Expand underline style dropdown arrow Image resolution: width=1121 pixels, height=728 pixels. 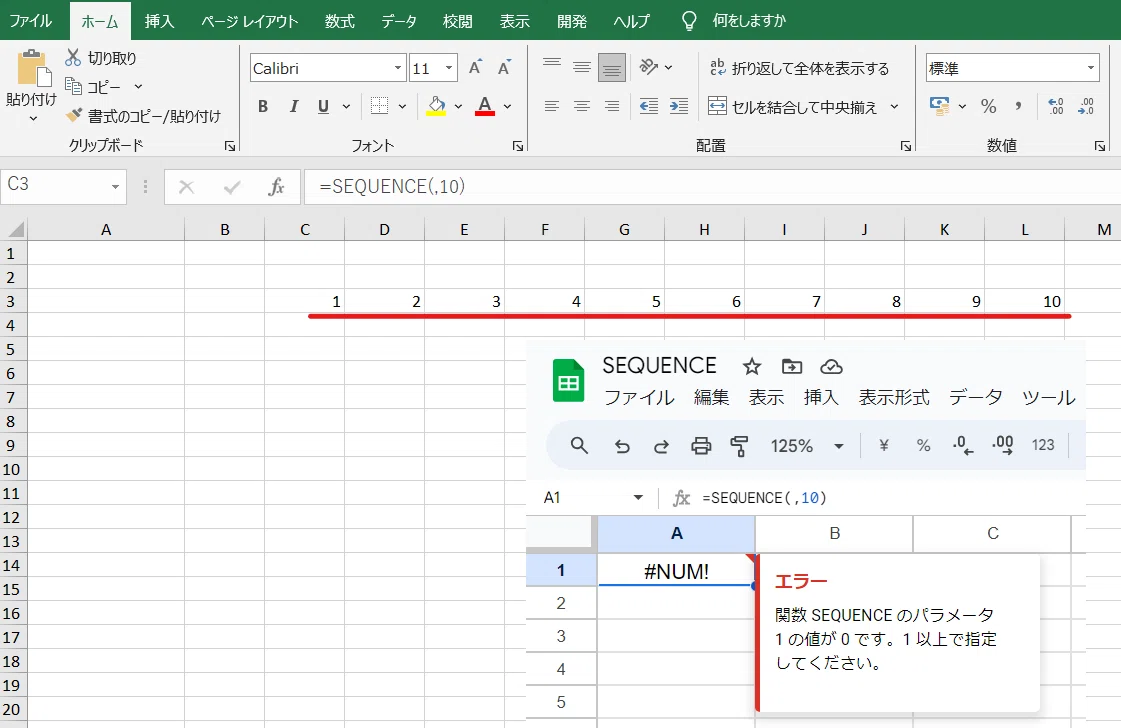pyautogui.click(x=347, y=107)
